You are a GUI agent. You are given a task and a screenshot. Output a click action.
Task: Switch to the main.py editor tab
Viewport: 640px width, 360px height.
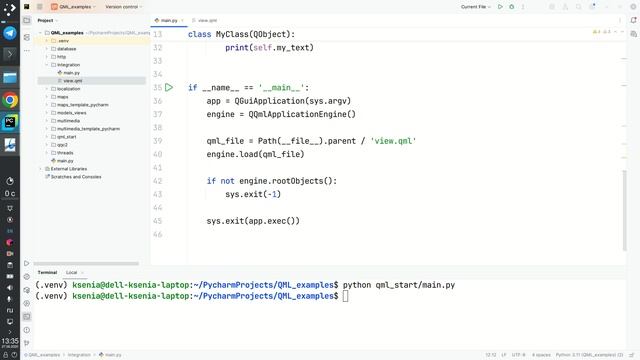tap(169, 20)
